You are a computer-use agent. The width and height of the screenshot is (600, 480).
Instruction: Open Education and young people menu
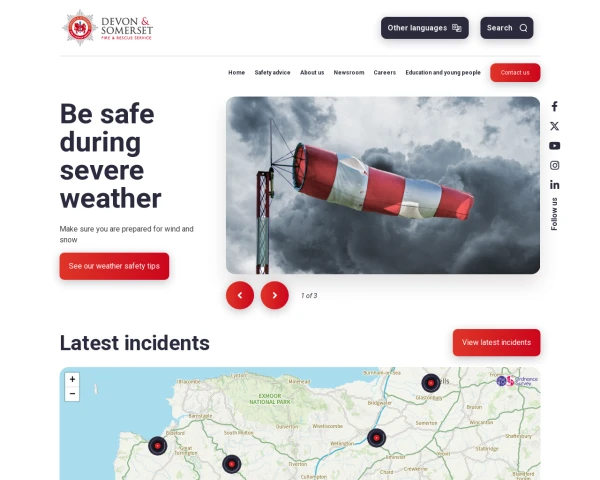coord(443,72)
